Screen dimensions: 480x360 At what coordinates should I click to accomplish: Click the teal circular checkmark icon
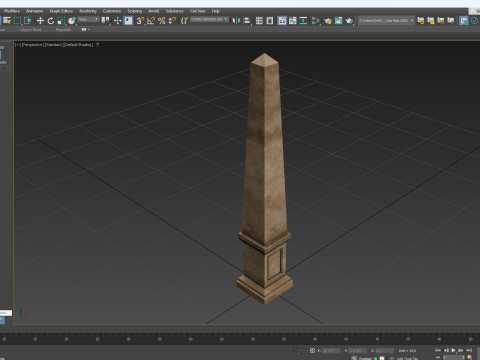click(474, 21)
